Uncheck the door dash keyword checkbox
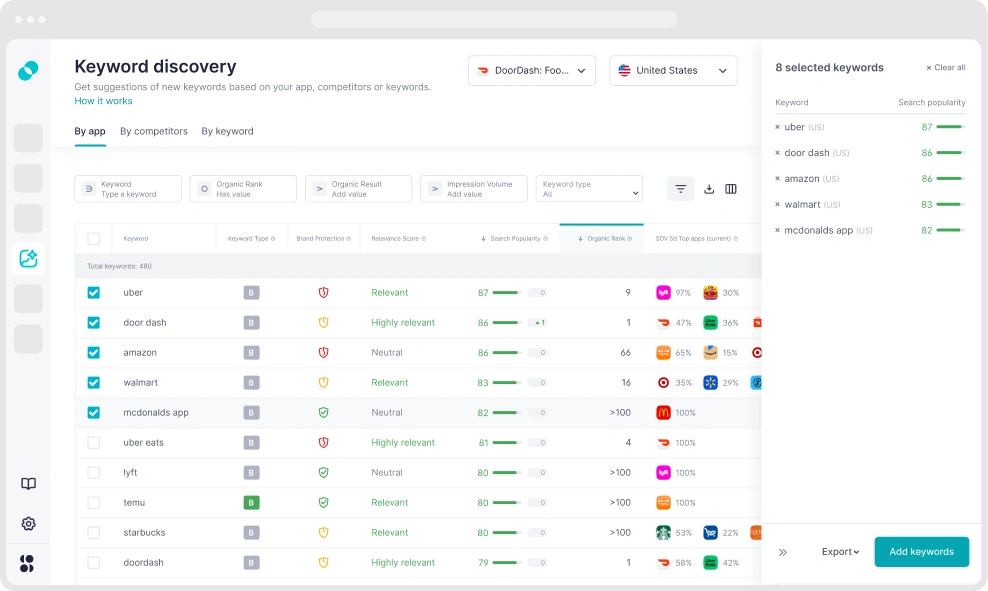The image size is (988, 591). [x=94, y=323]
